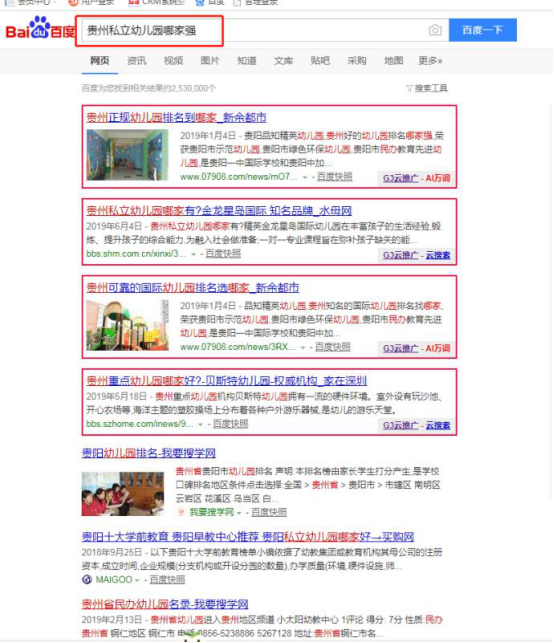Go to the 贴吧 tab
This screenshot has height=643, width=554.
click(320, 61)
